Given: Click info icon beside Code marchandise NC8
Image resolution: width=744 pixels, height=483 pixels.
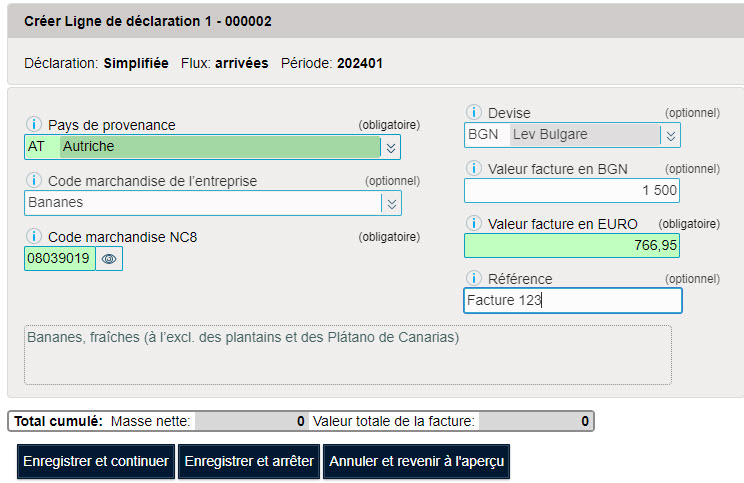Looking at the screenshot, I should [x=33, y=236].
